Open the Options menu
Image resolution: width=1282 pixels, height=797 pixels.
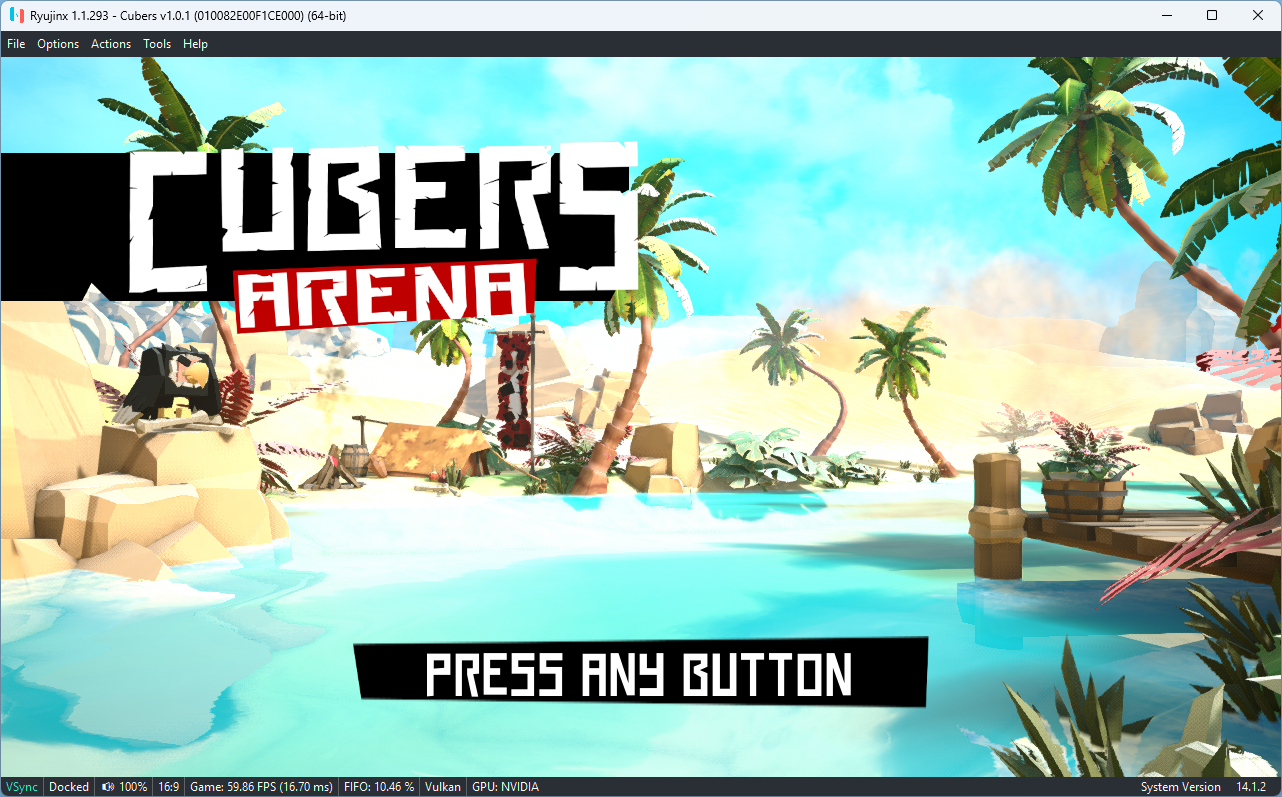point(57,43)
